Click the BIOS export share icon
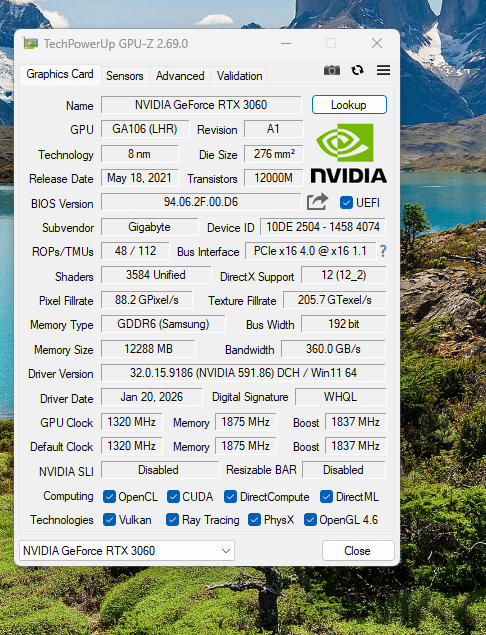 coord(317,202)
